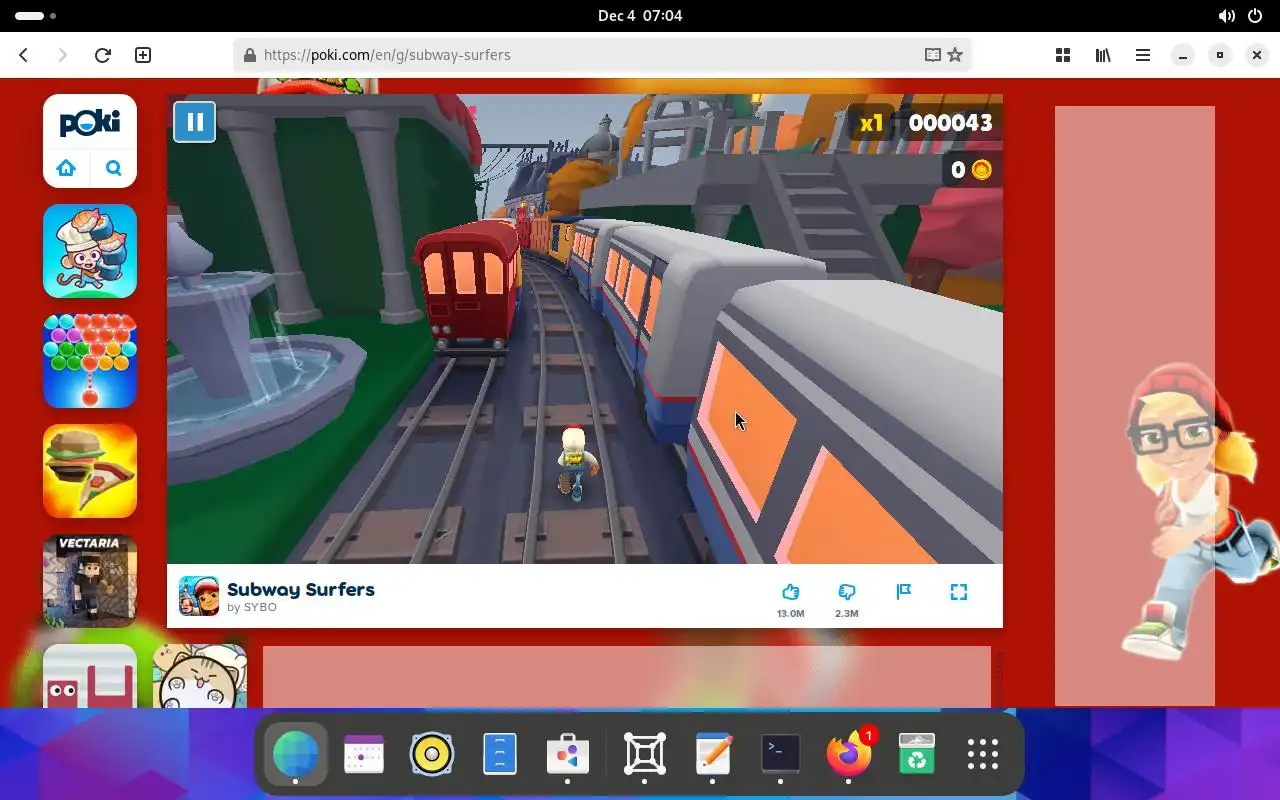This screenshot has width=1280, height=800.
Task: Click the 13.0M likes count
Action: [x=790, y=614]
